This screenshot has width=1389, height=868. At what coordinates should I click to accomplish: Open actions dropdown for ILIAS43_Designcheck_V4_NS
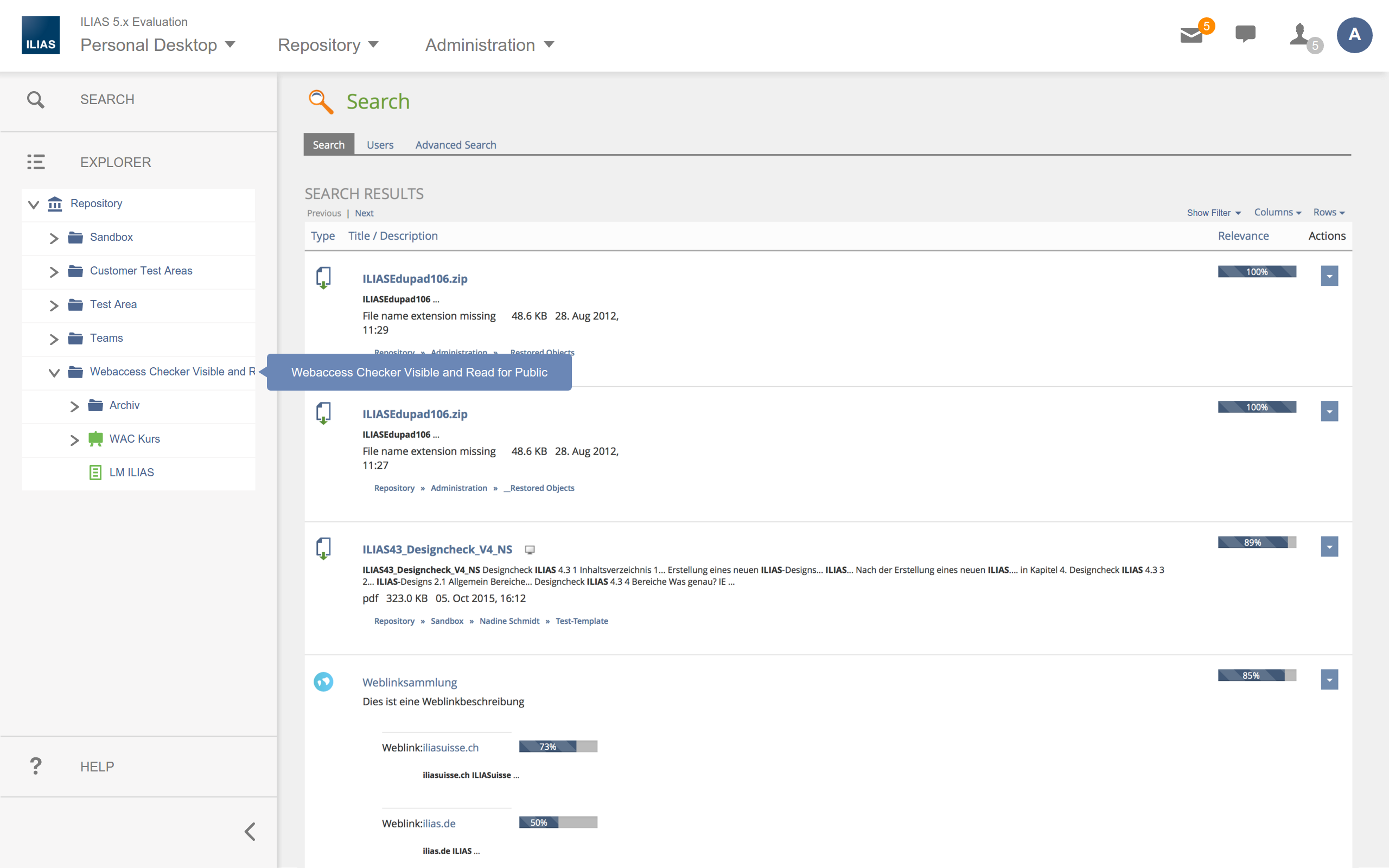(1329, 547)
